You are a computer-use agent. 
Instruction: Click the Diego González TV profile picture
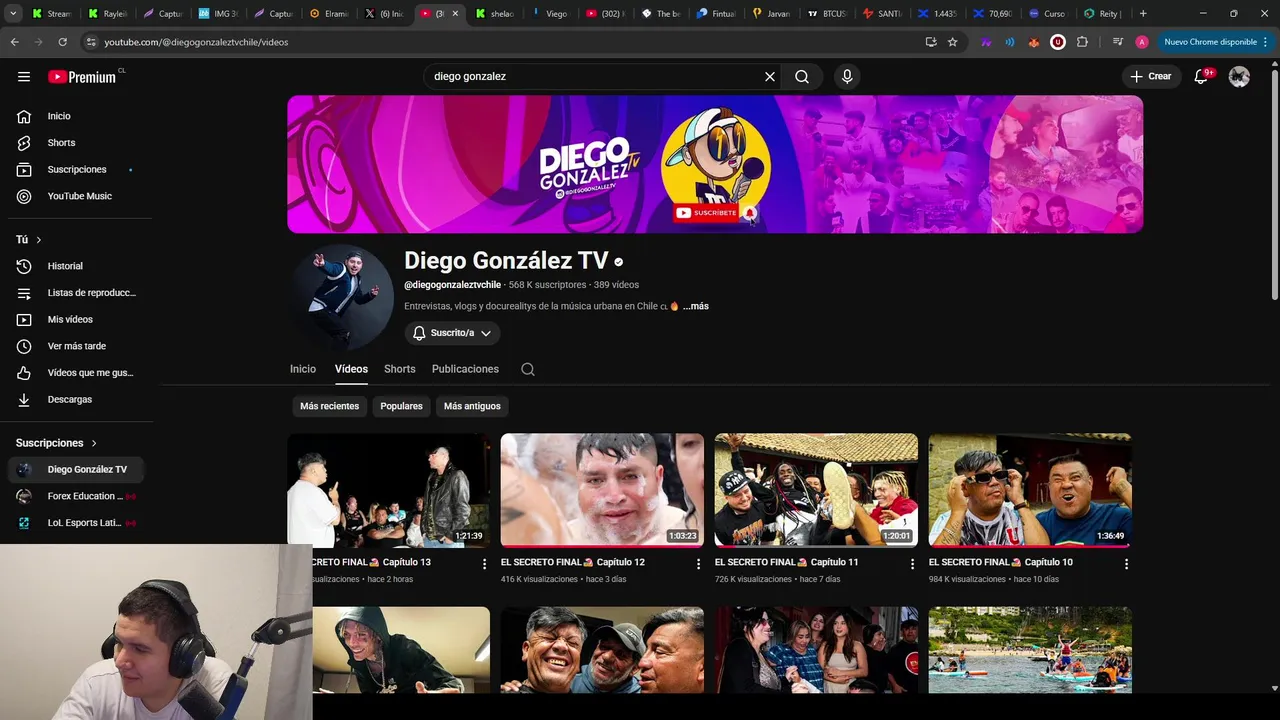tap(340, 296)
